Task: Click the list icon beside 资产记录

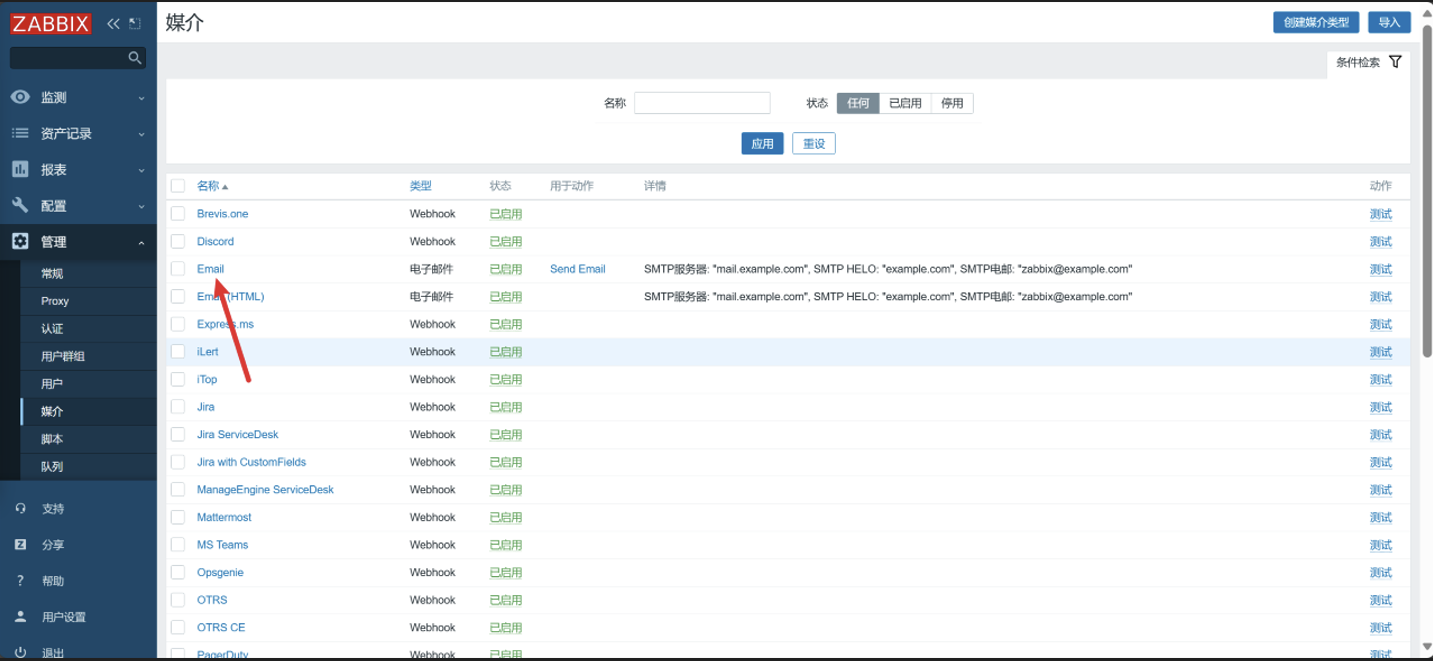Action: (x=20, y=133)
